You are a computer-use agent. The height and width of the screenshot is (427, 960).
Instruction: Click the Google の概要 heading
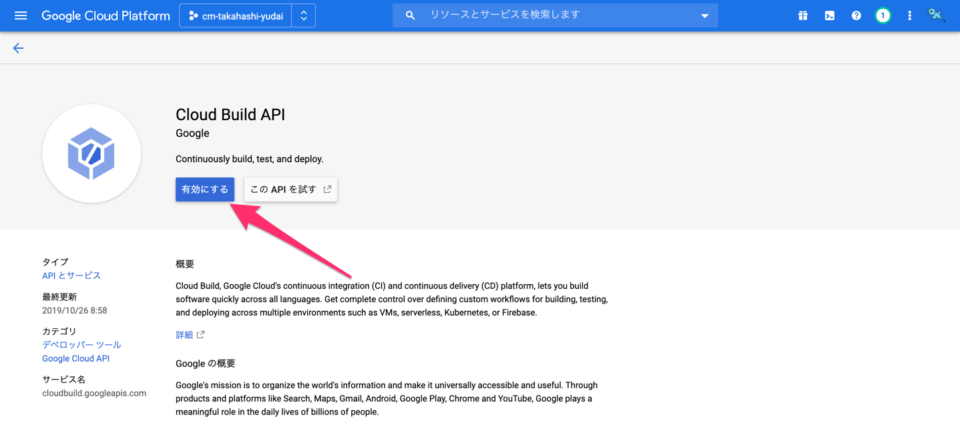coord(205,363)
